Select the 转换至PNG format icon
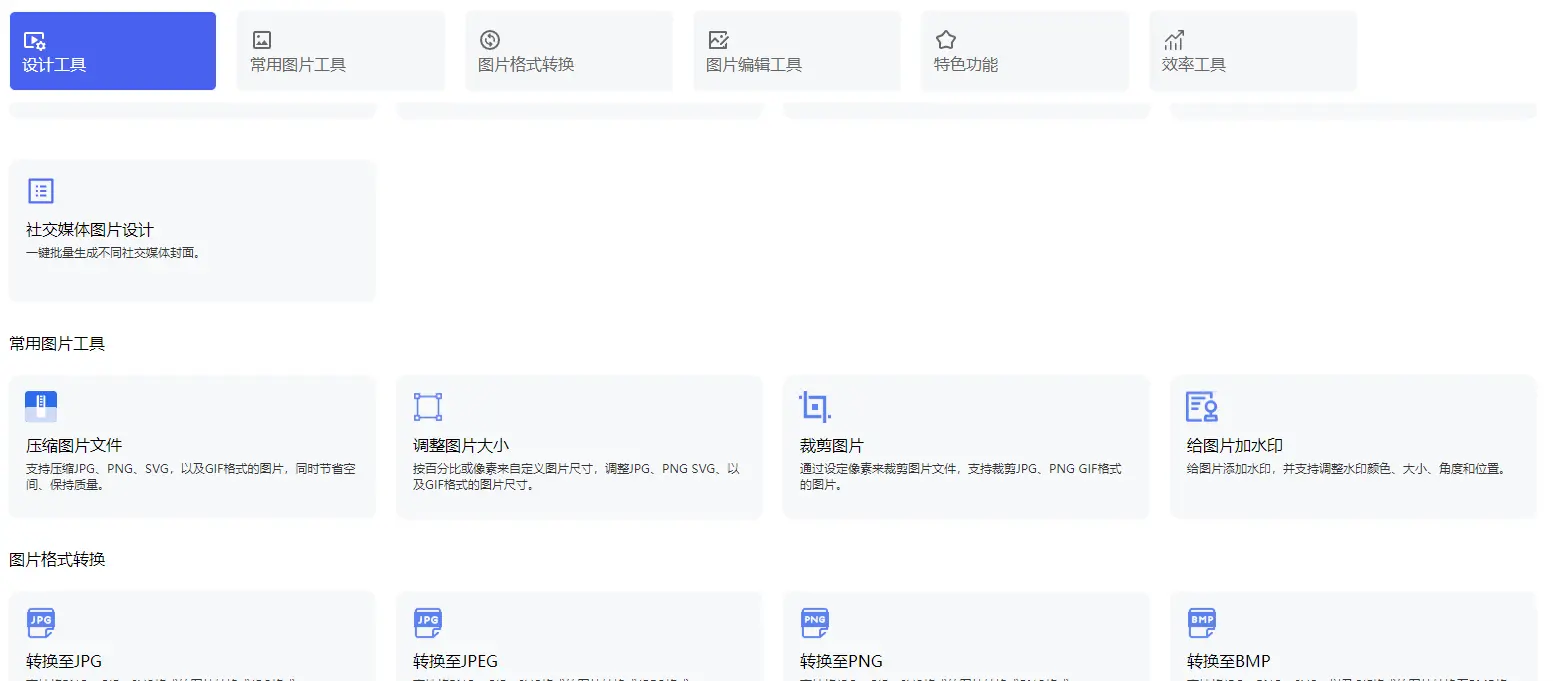Image resolution: width=1553 pixels, height=681 pixels. point(815,621)
